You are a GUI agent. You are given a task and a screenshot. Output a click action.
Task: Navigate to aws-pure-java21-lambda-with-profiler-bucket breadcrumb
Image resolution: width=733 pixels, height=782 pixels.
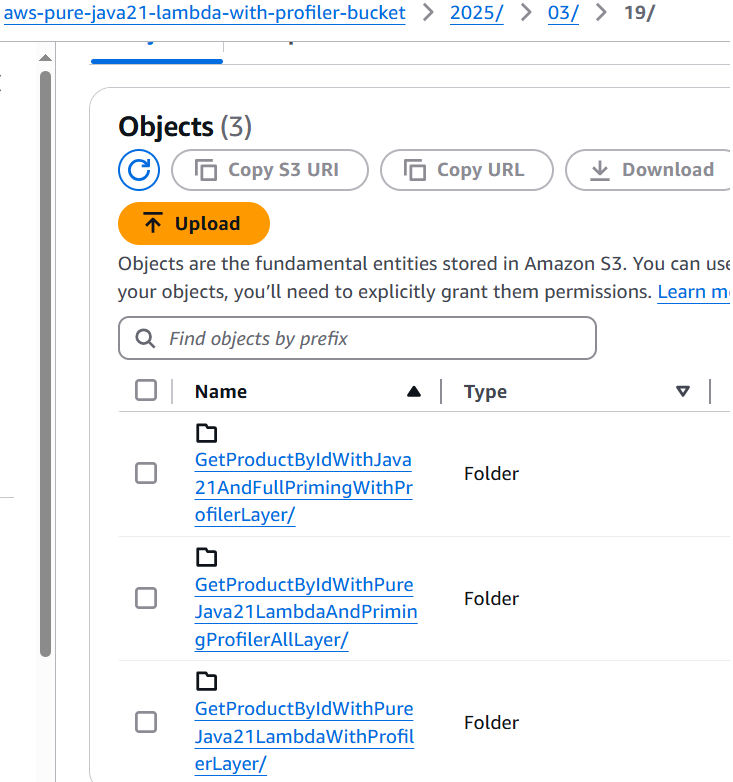pyautogui.click(x=204, y=13)
